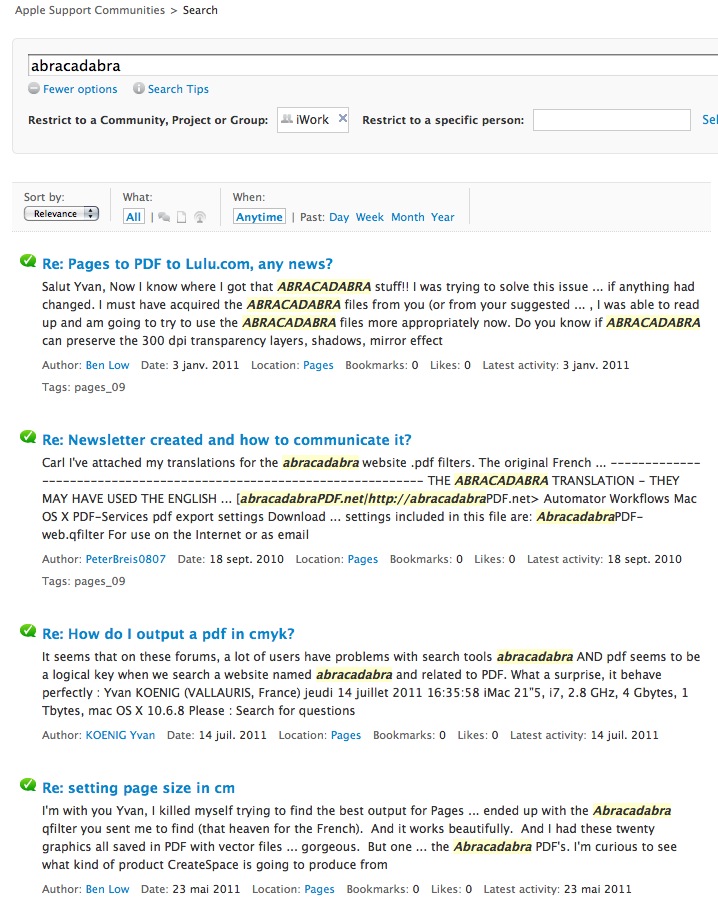Open Pages location on 23 mai 2011 result
This screenshot has width=718, height=915.
[x=319, y=889]
